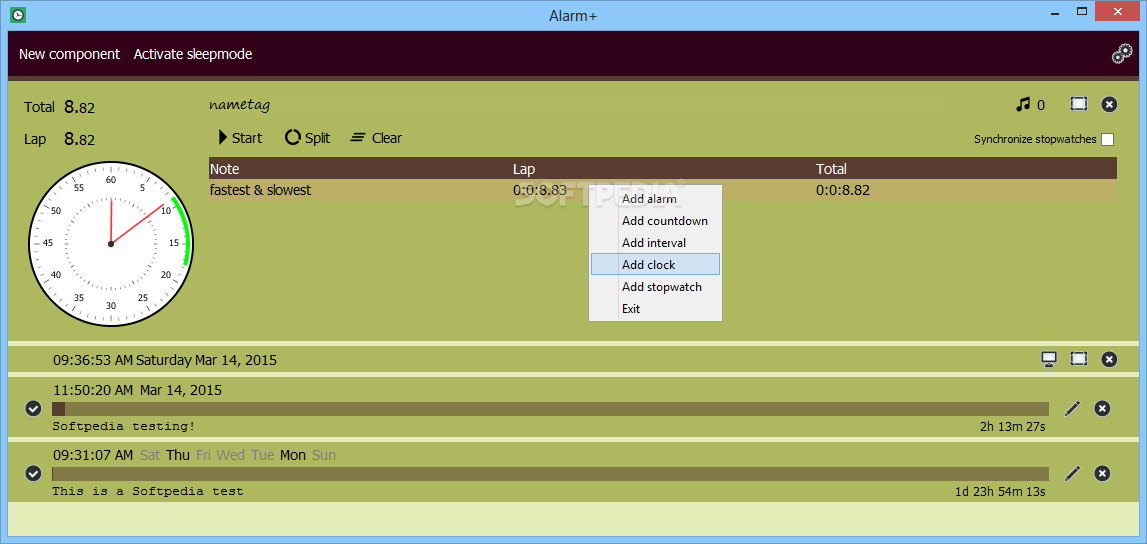Click the monitor icon on clock row
This screenshot has height=544, width=1147.
(1049, 359)
